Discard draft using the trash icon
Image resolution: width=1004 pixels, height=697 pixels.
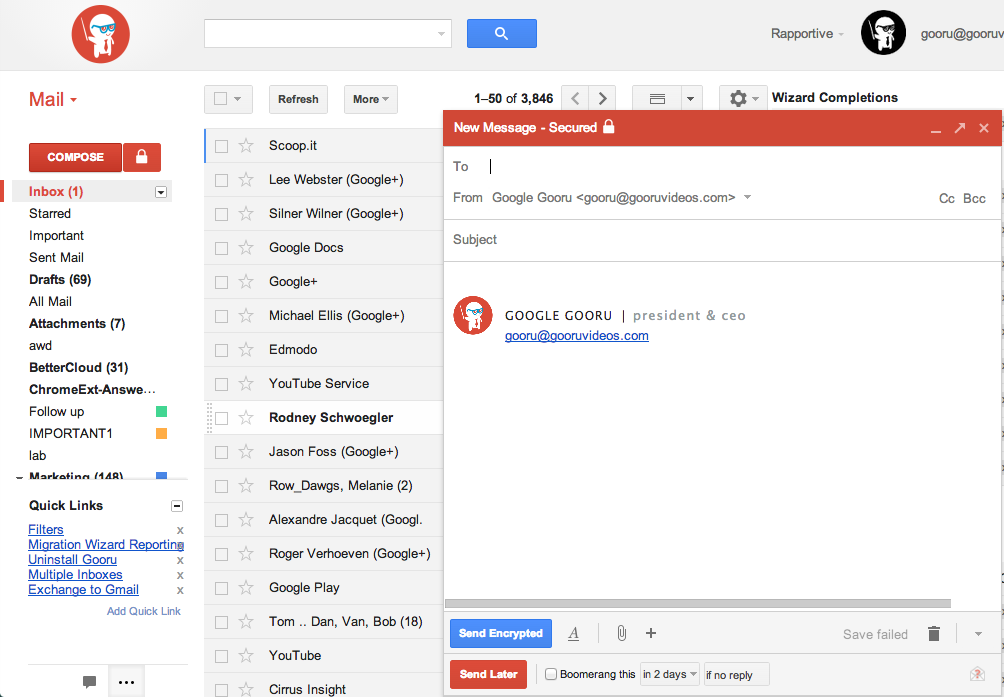click(x=934, y=634)
